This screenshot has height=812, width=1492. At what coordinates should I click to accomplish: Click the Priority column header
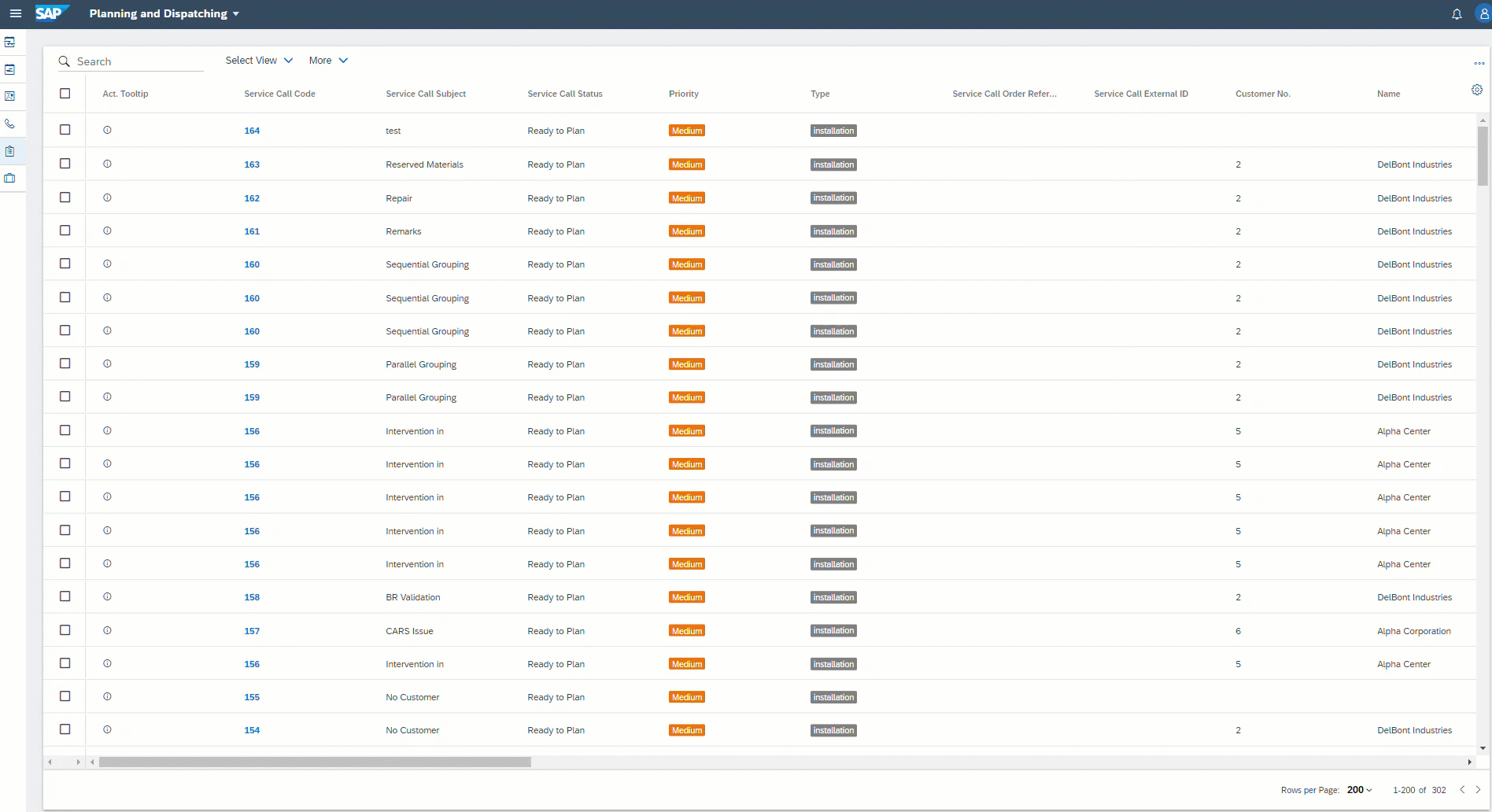point(684,94)
